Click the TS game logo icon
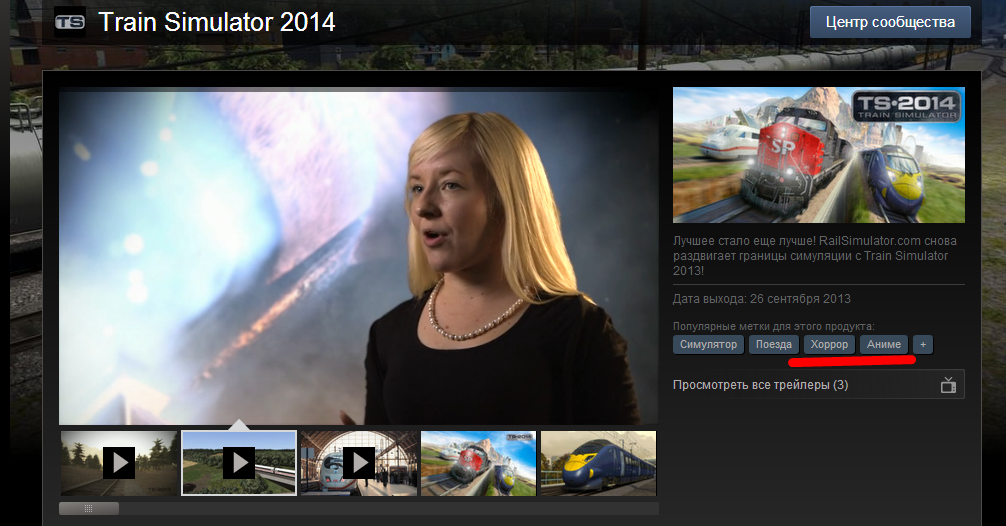The image size is (1006, 526). click(x=70, y=22)
